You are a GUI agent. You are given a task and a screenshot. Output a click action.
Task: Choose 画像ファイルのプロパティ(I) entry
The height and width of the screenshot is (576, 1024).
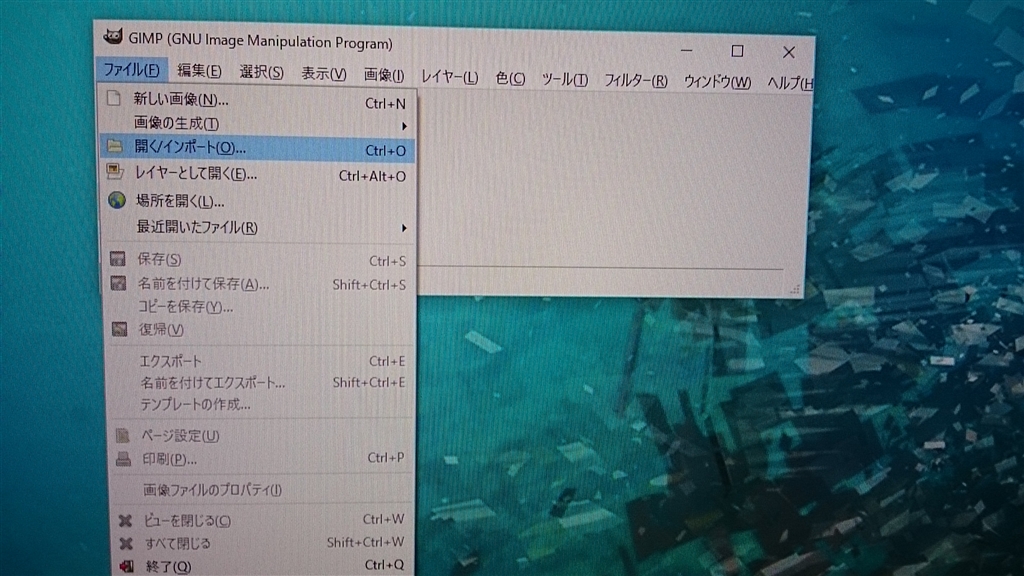[x=263, y=490]
